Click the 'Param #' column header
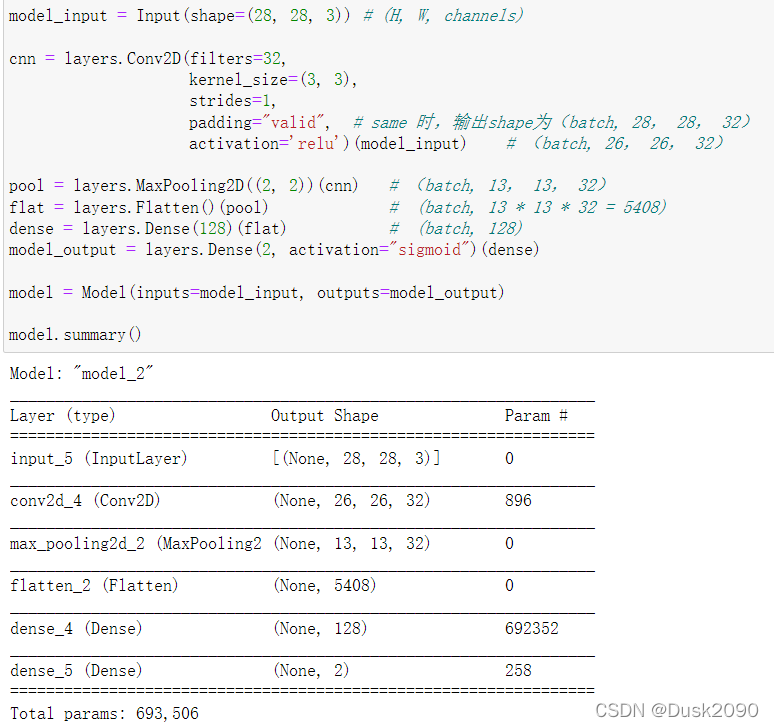 tap(536, 416)
